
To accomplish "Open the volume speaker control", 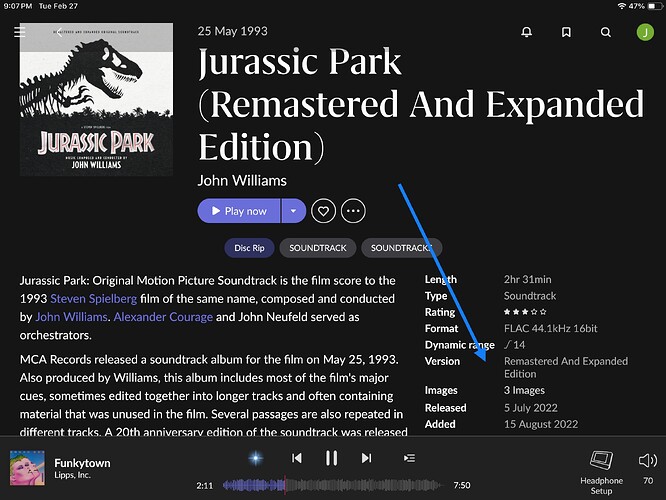I will pyautogui.click(x=647, y=460).
